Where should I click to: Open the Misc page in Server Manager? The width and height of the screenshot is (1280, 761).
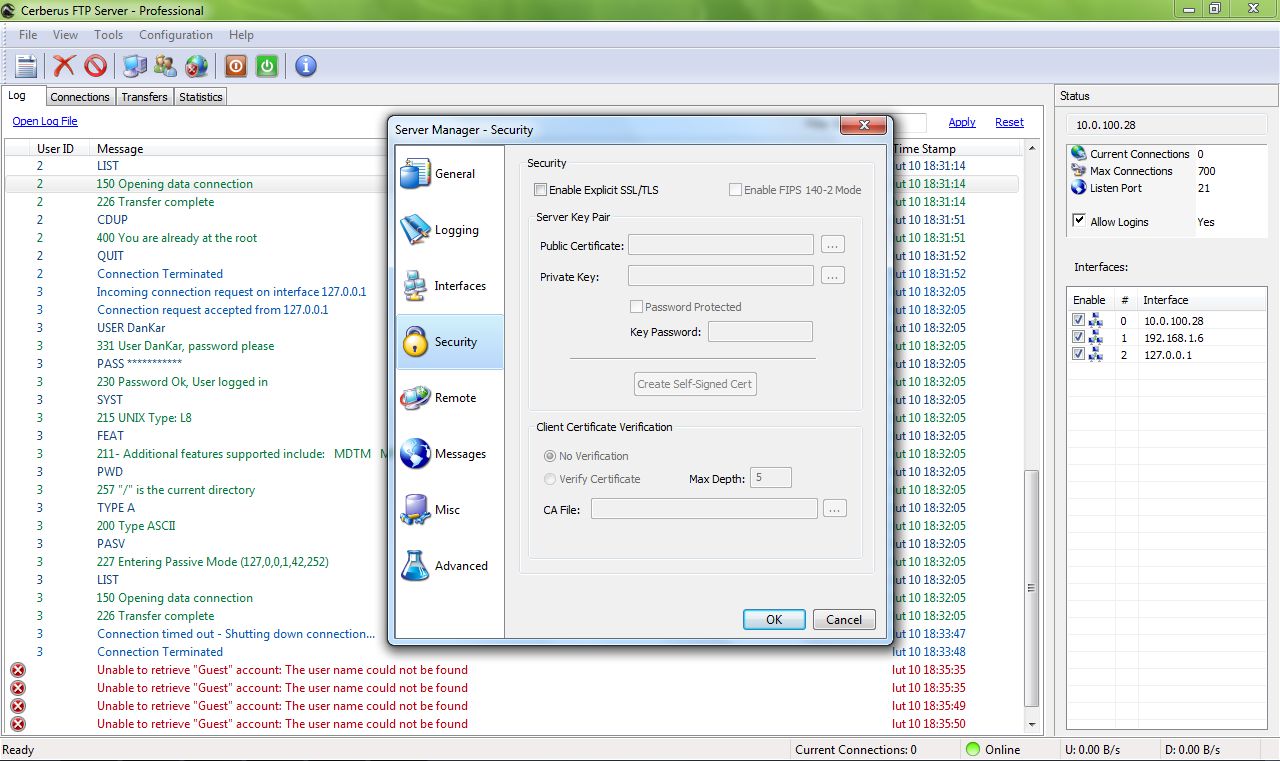pyautogui.click(x=450, y=510)
